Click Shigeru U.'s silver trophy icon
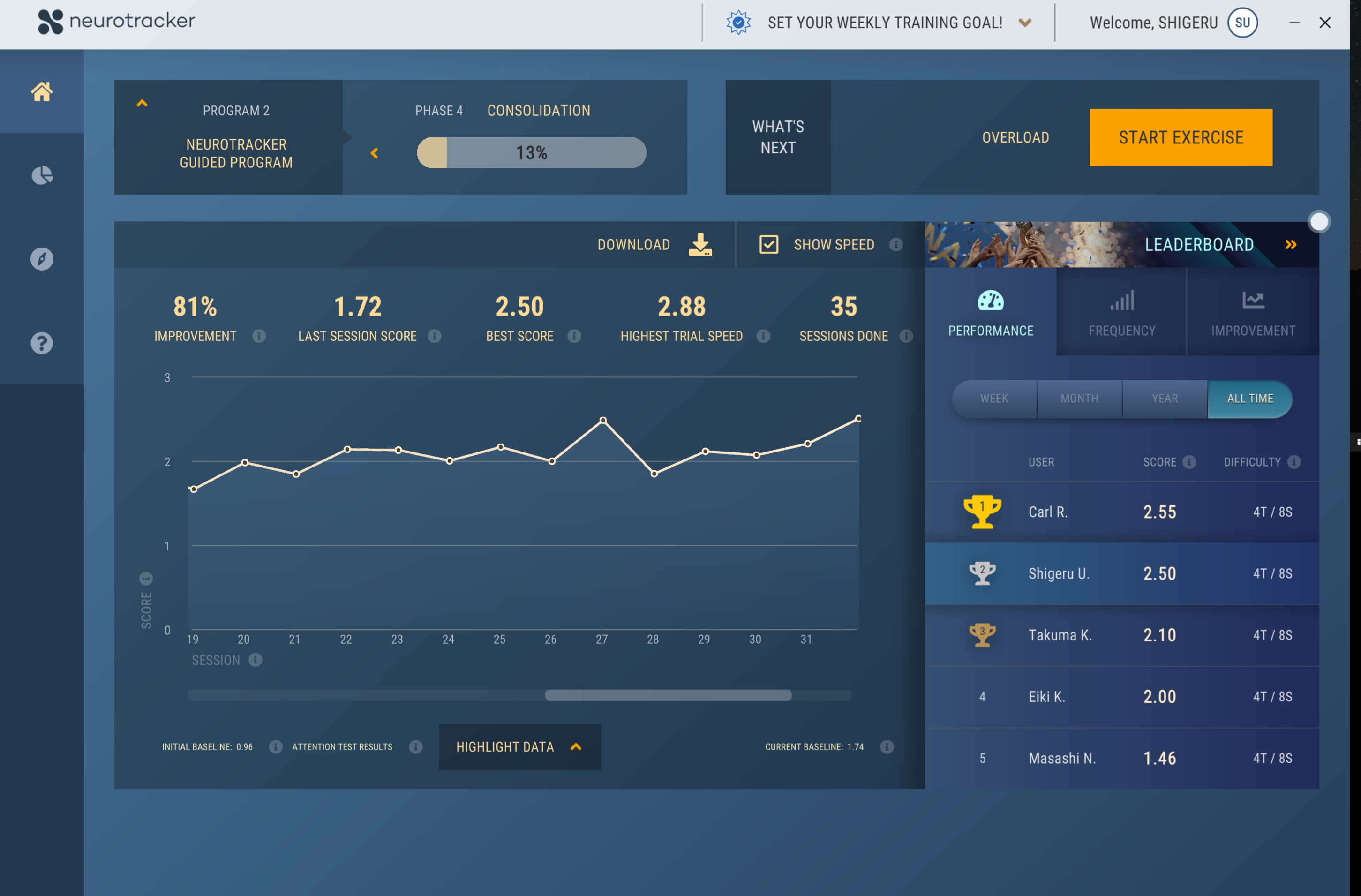The image size is (1361, 896). tap(982, 573)
